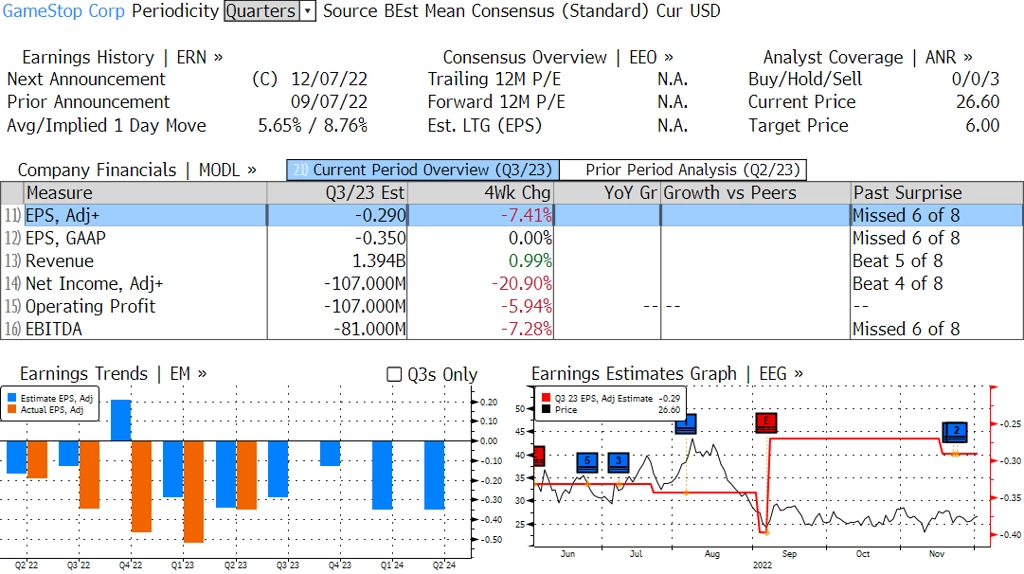Click the -81.000M EBITDA estimate
The image size is (1024, 574).
370,329
